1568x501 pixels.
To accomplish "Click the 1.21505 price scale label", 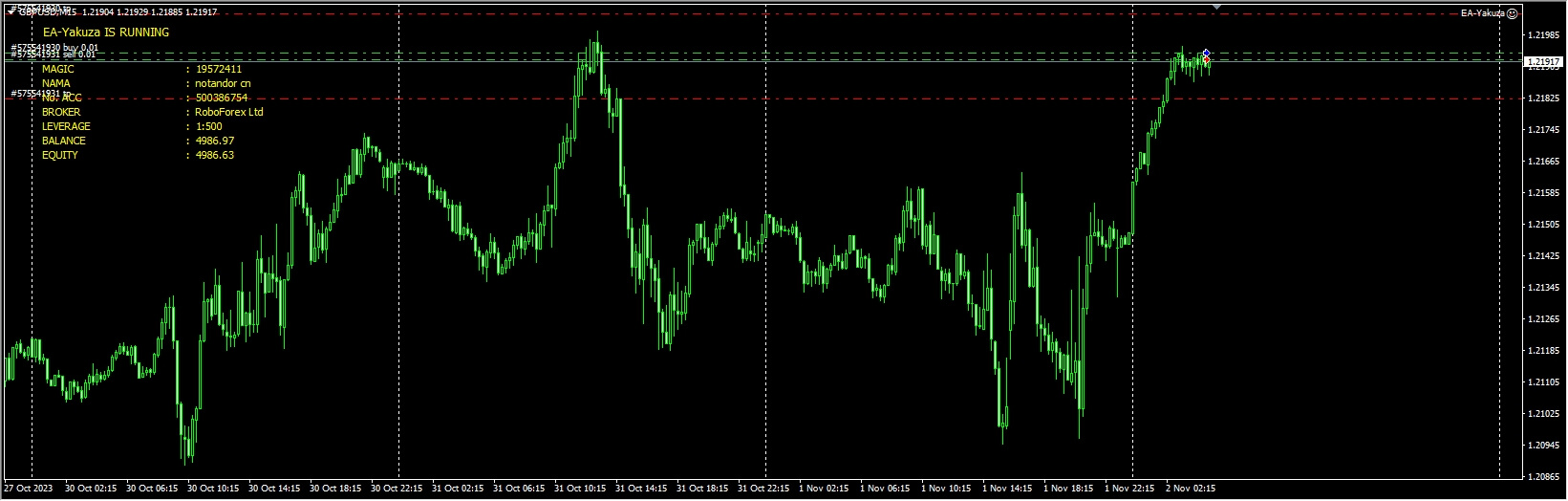I will [1543, 225].
